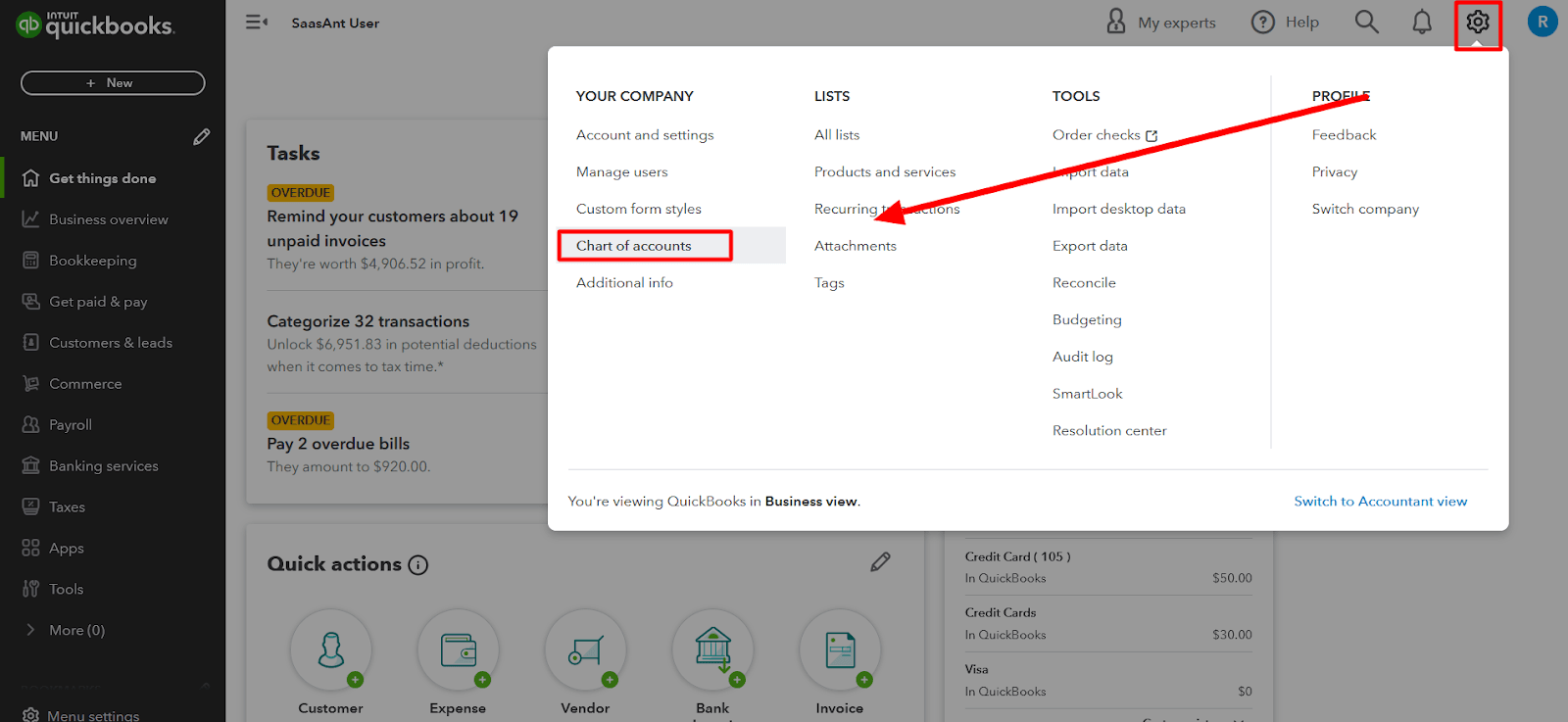Click the Banking services icon
This screenshot has height=722, width=1568.
[31, 466]
